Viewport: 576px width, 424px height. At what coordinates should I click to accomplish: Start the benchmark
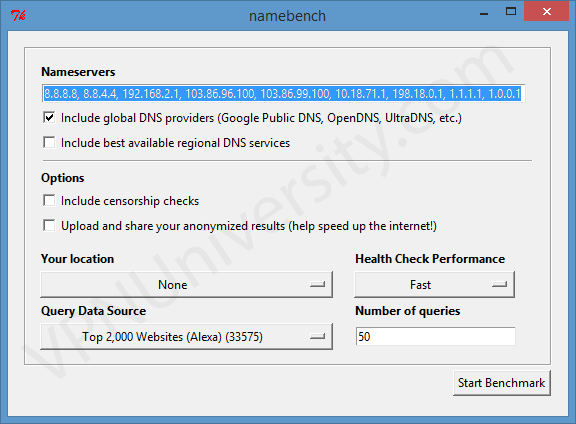pos(501,383)
